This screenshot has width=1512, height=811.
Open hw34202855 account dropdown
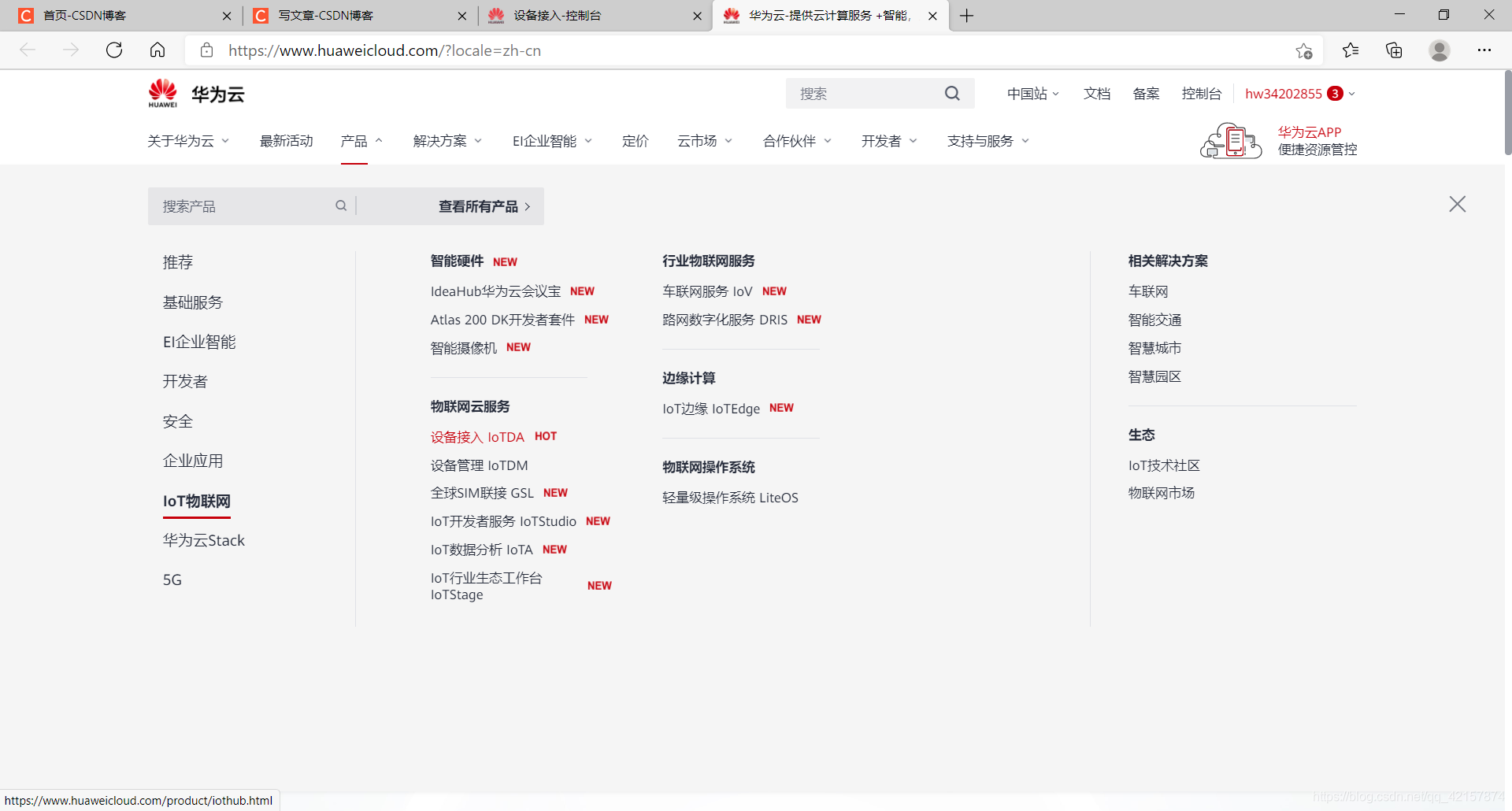1300,94
